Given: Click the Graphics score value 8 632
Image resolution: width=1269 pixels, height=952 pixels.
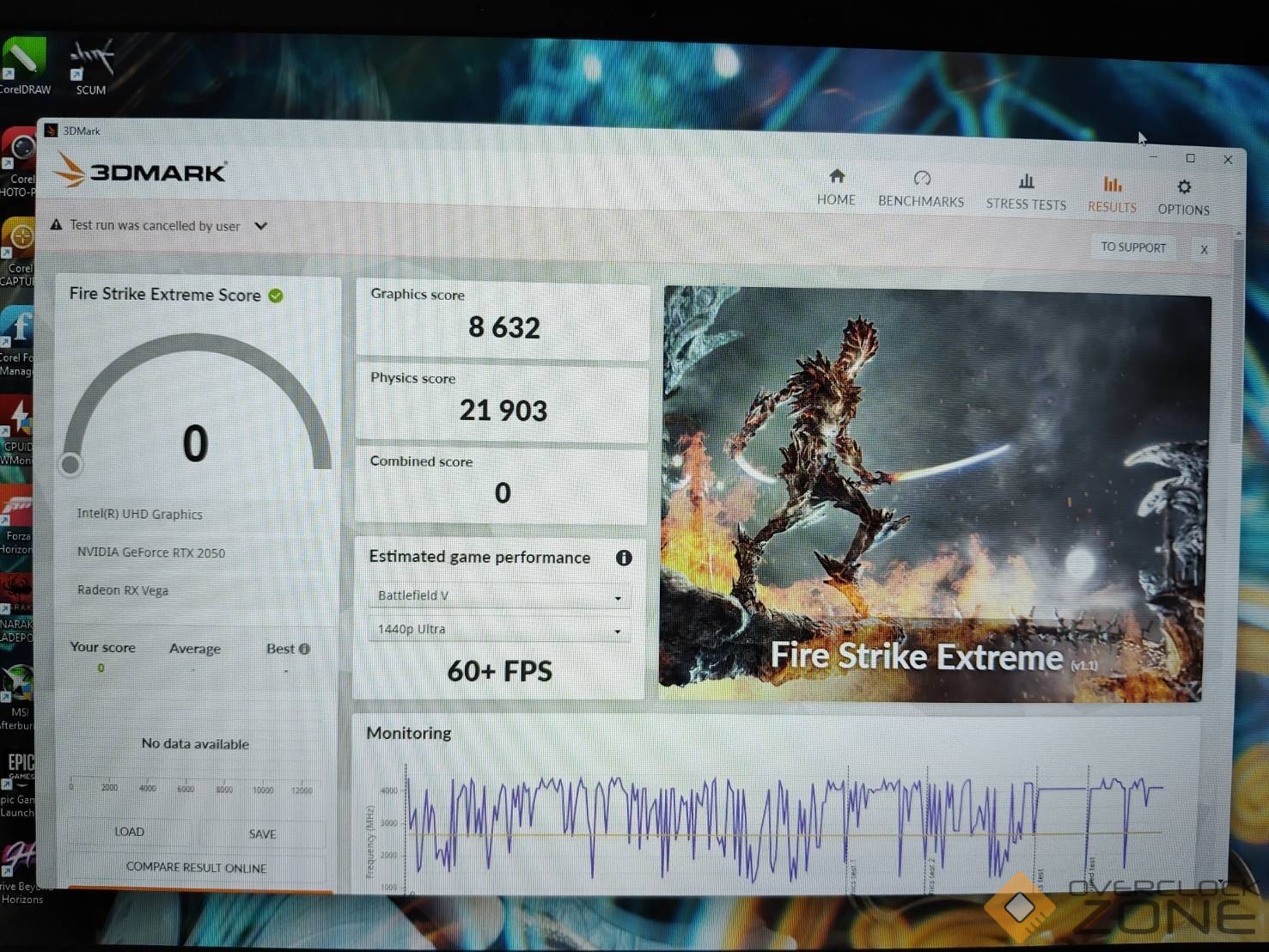Looking at the screenshot, I should (x=504, y=327).
